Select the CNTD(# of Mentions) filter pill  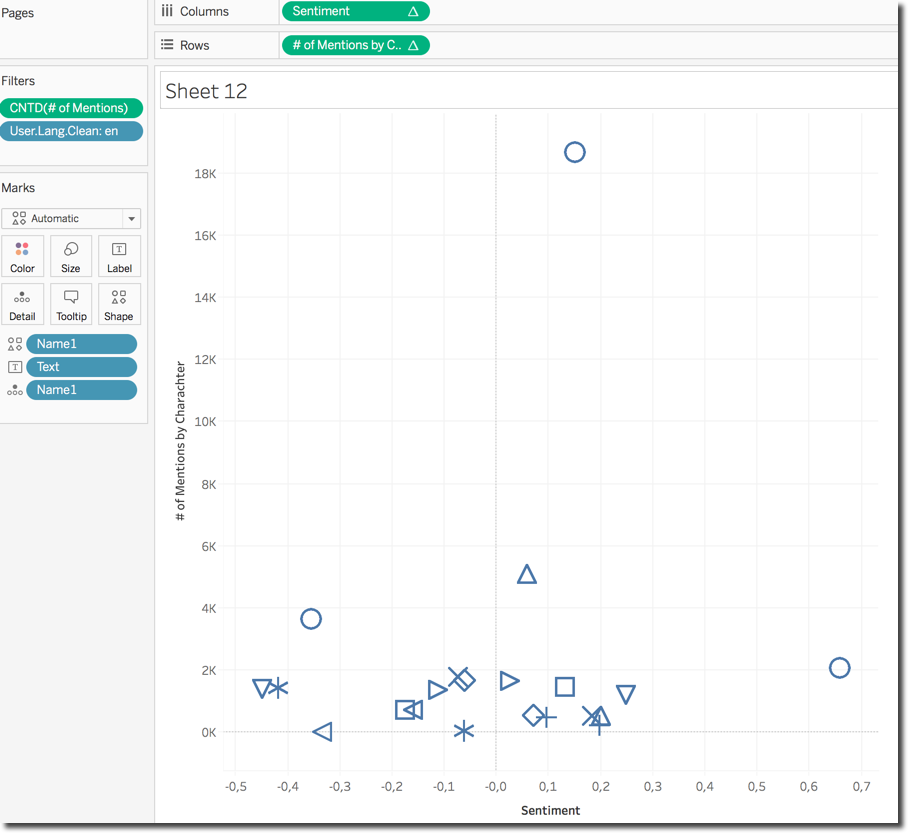tap(71, 107)
